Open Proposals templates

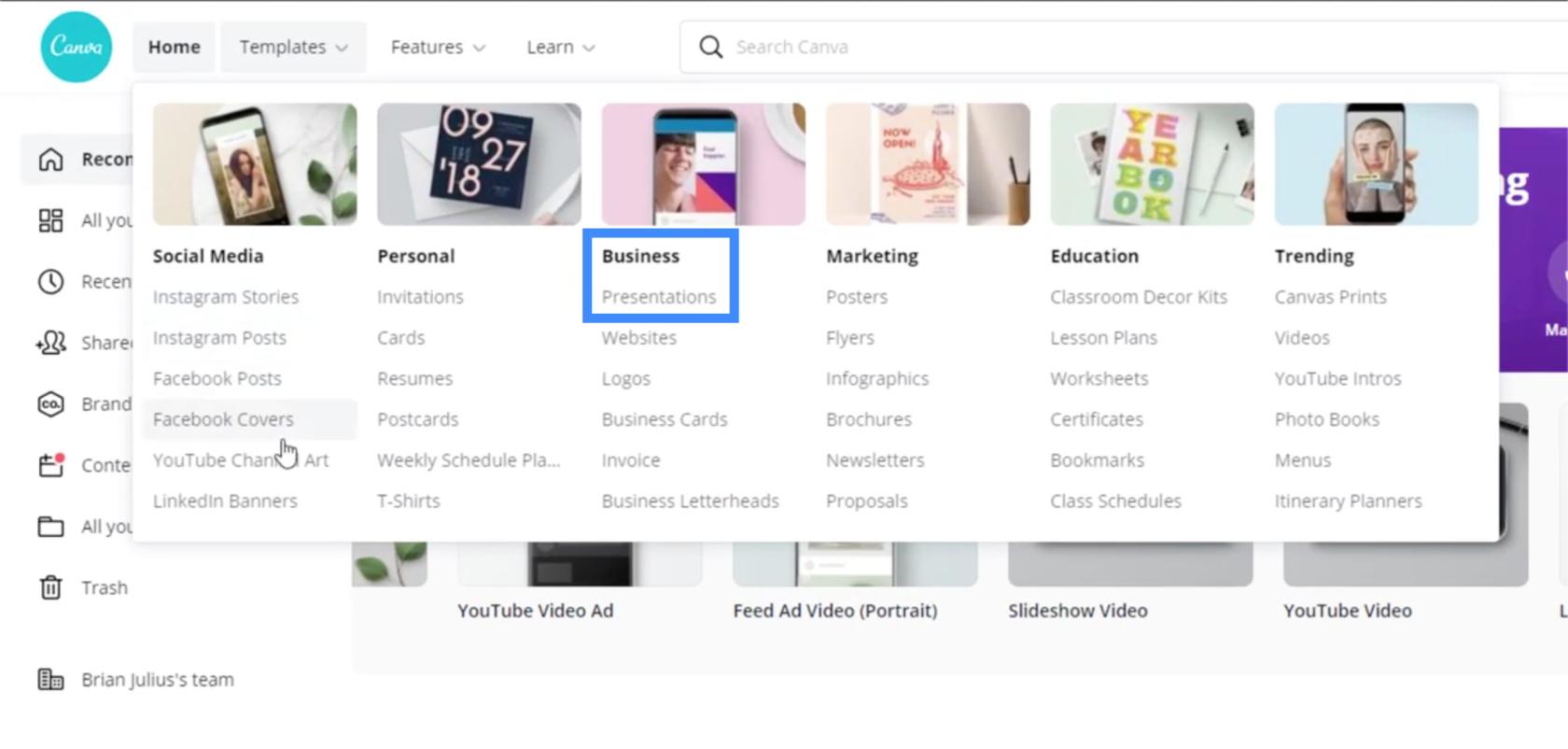click(866, 502)
